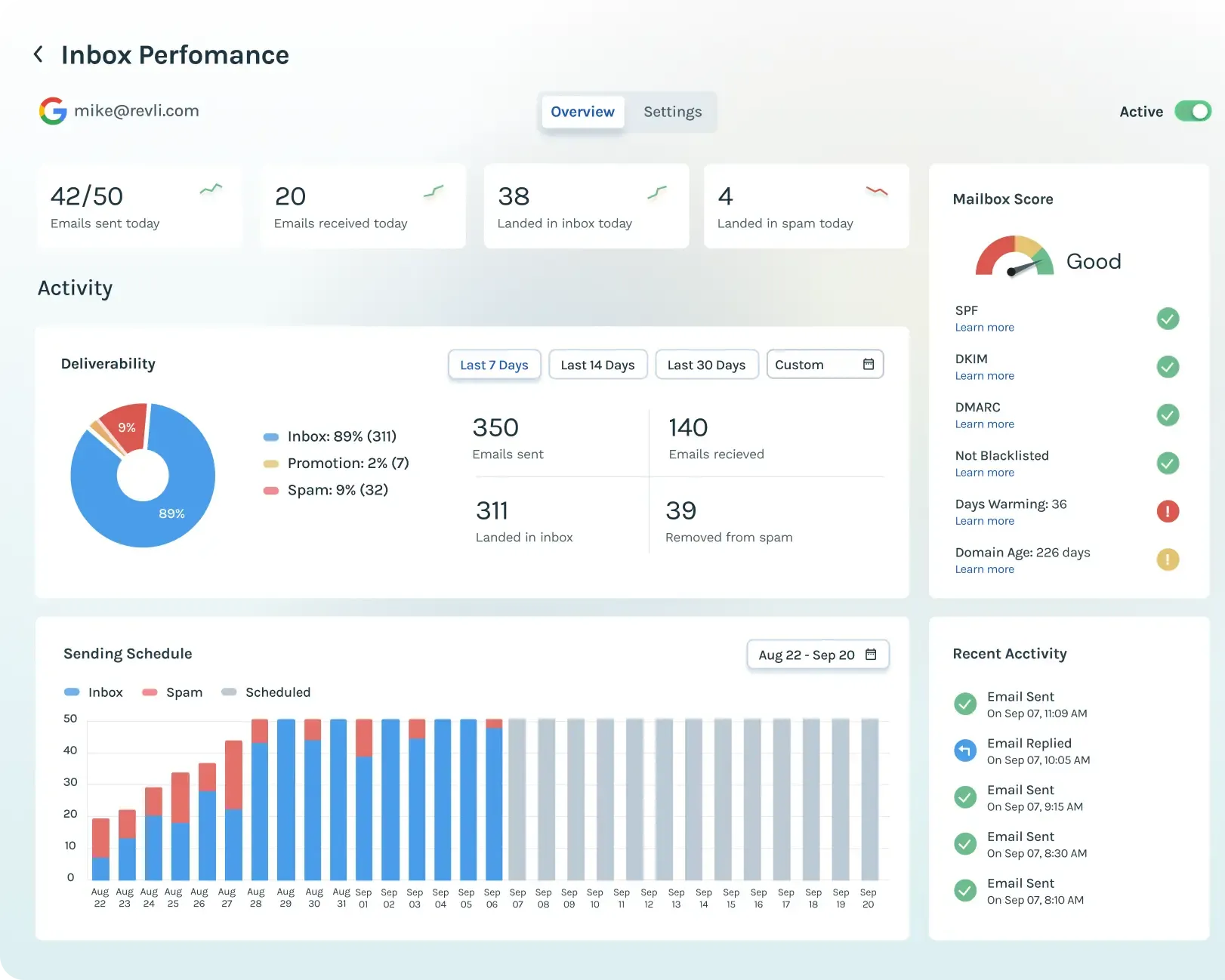The image size is (1225, 980).
Task: Click the mike@revli.com account address
Action: (x=137, y=111)
